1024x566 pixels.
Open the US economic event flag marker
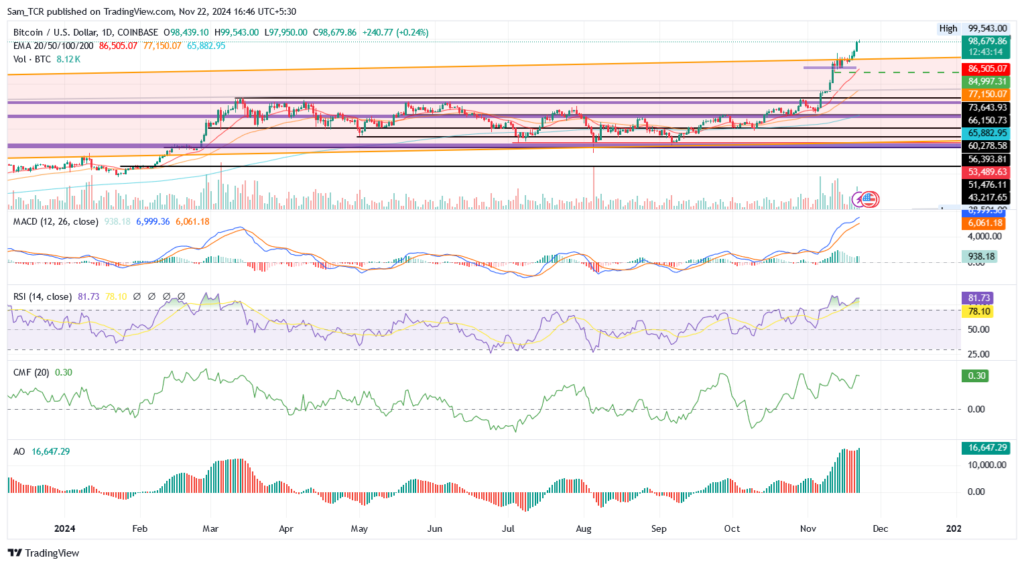[x=871, y=199]
